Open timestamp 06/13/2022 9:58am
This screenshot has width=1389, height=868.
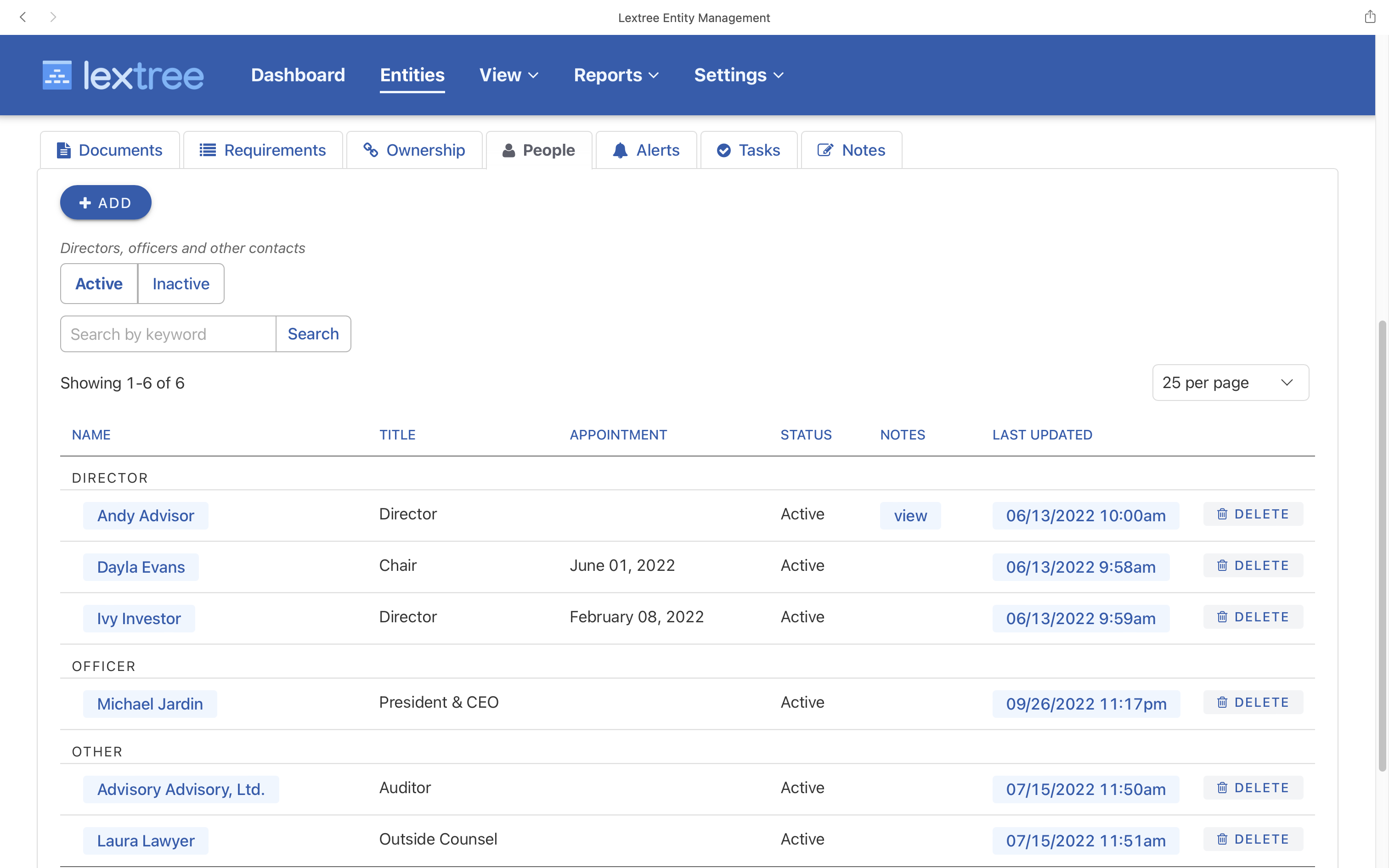1081,567
